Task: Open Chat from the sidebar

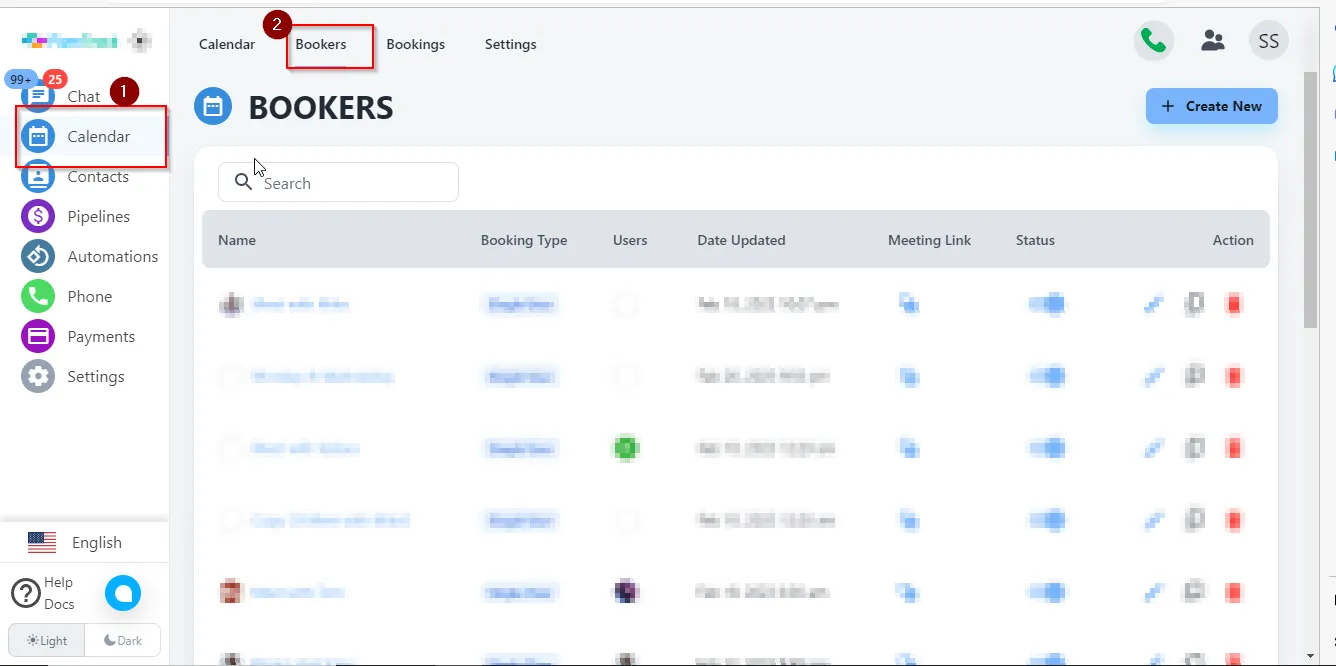Action: 84,97
